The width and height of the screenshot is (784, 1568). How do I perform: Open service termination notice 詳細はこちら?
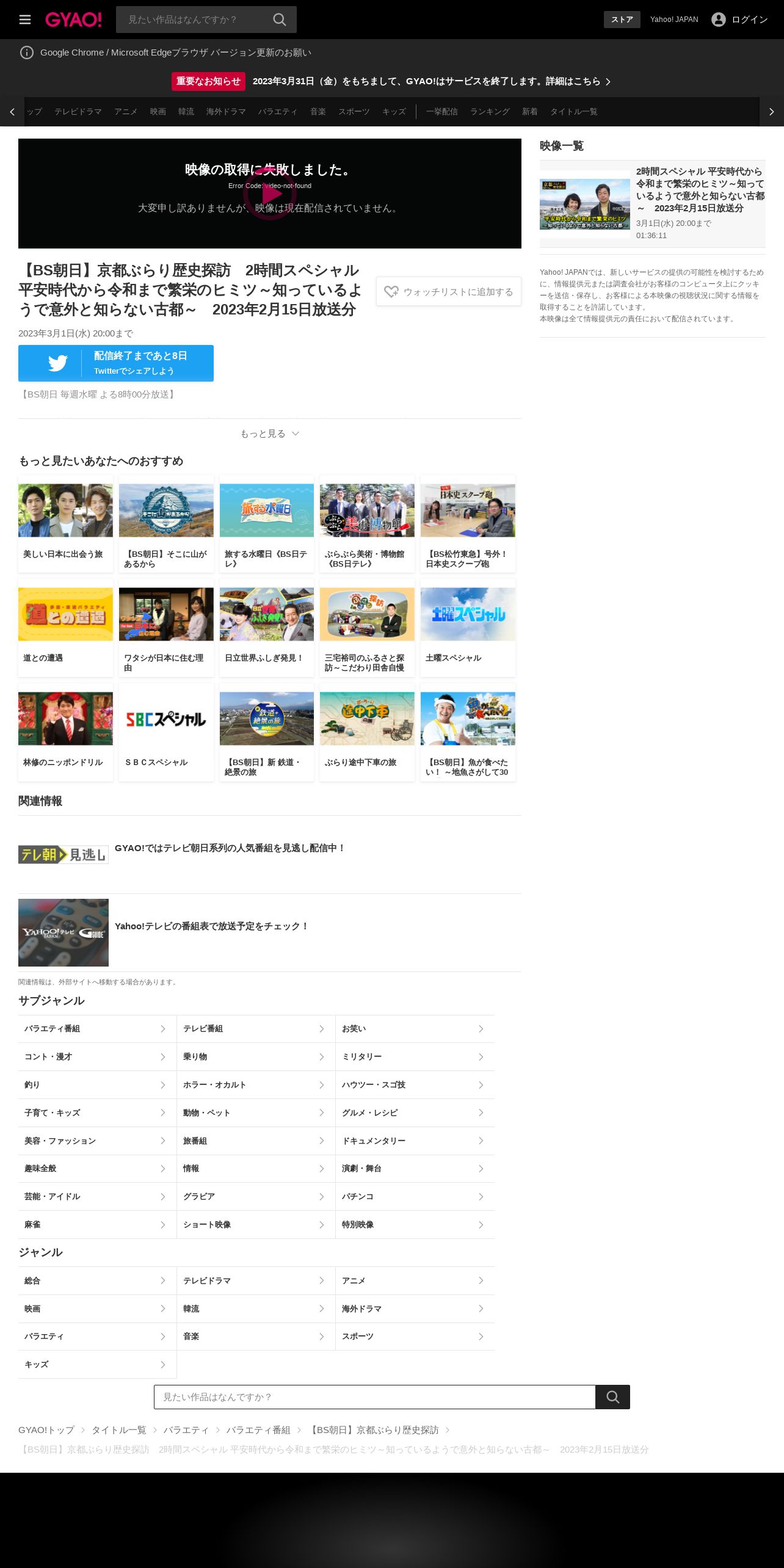(x=432, y=81)
